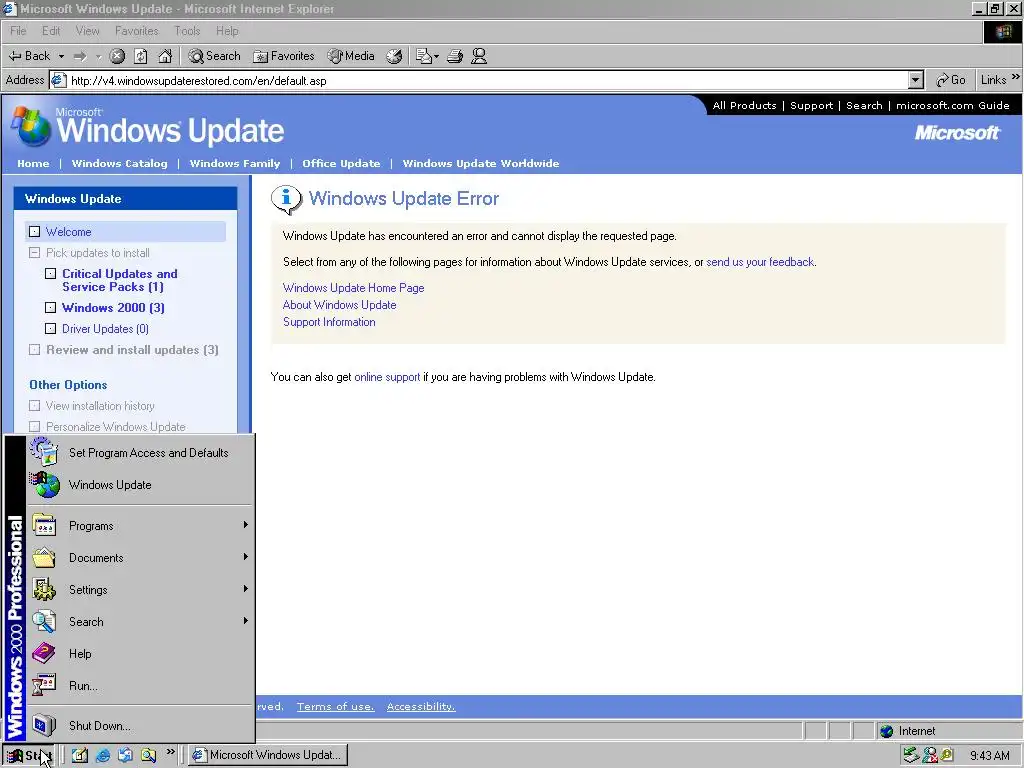Image resolution: width=1024 pixels, height=768 pixels.
Task: Click Windows Update logo globe icon
Action: click(31, 126)
